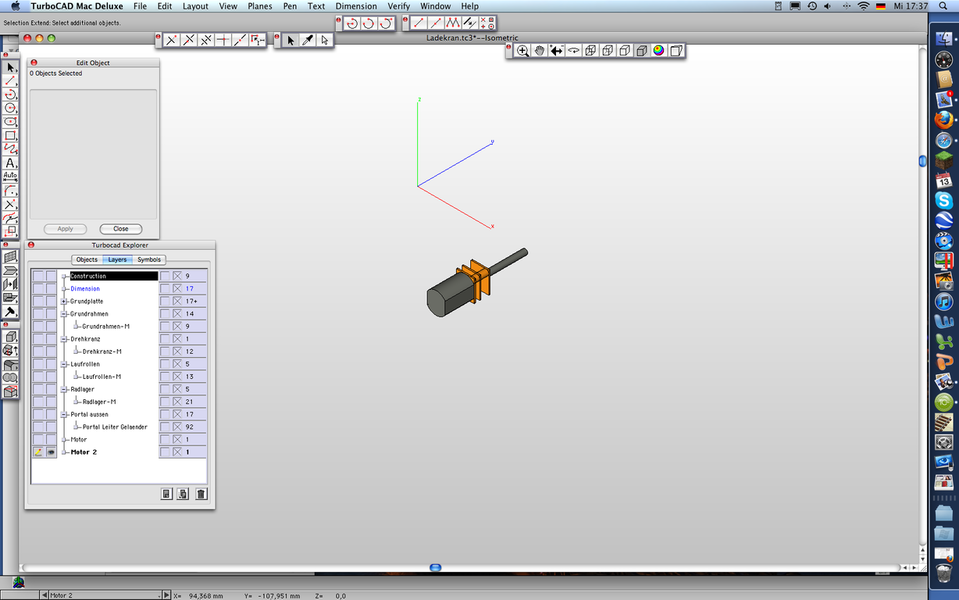The image size is (959, 600).
Task: Collapse the Grundrahmen layer group
Action: pos(64,314)
